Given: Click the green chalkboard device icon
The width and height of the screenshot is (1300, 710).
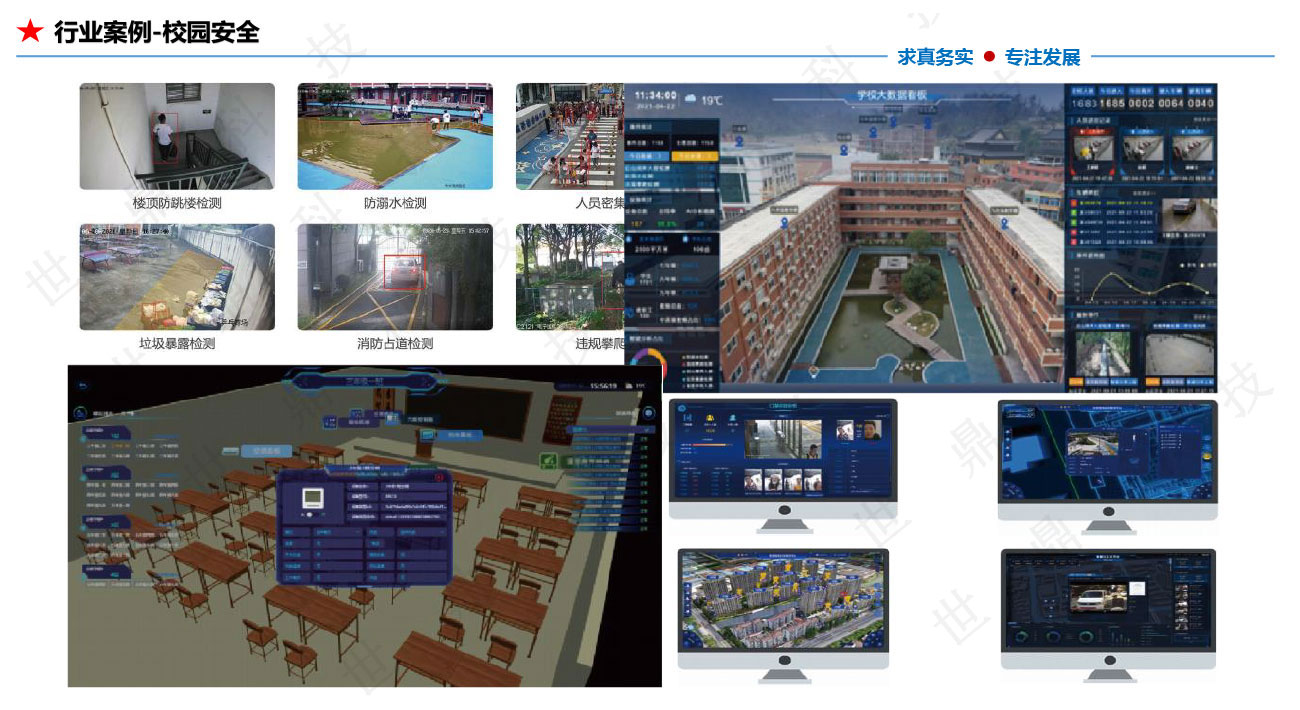Looking at the screenshot, I should tap(548, 460).
